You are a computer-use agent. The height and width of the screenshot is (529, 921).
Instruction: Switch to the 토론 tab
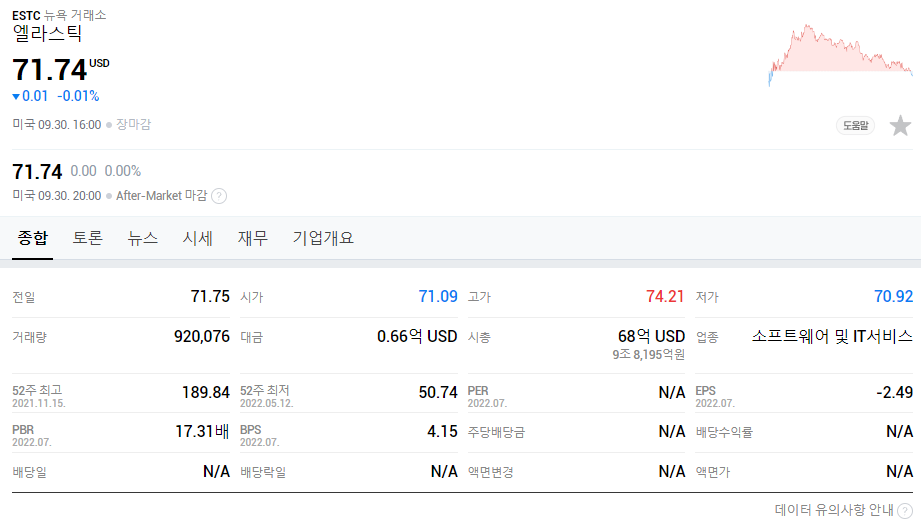coord(88,238)
